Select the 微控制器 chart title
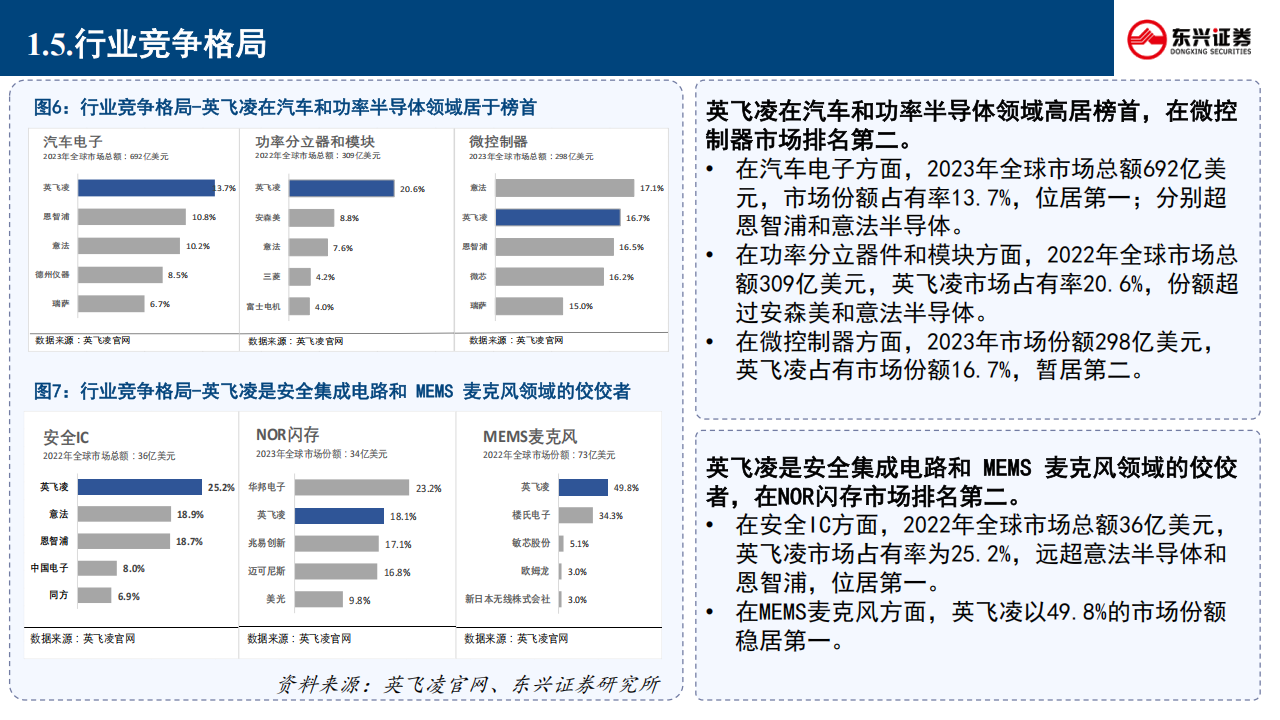 click(498, 141)
